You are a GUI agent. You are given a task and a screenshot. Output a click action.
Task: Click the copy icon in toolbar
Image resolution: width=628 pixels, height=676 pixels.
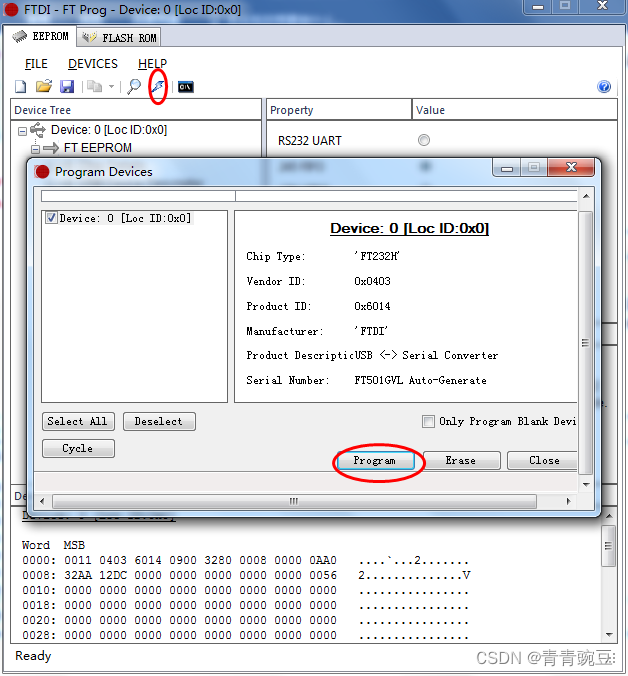pos(94,87)
